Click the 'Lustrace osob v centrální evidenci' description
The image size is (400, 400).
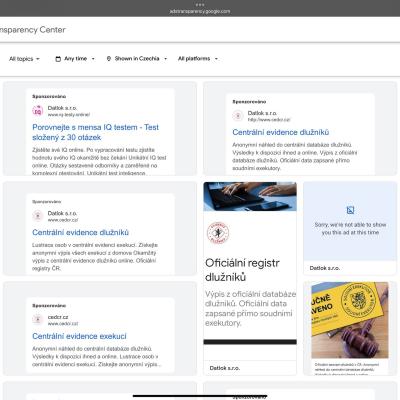(95, 257)
